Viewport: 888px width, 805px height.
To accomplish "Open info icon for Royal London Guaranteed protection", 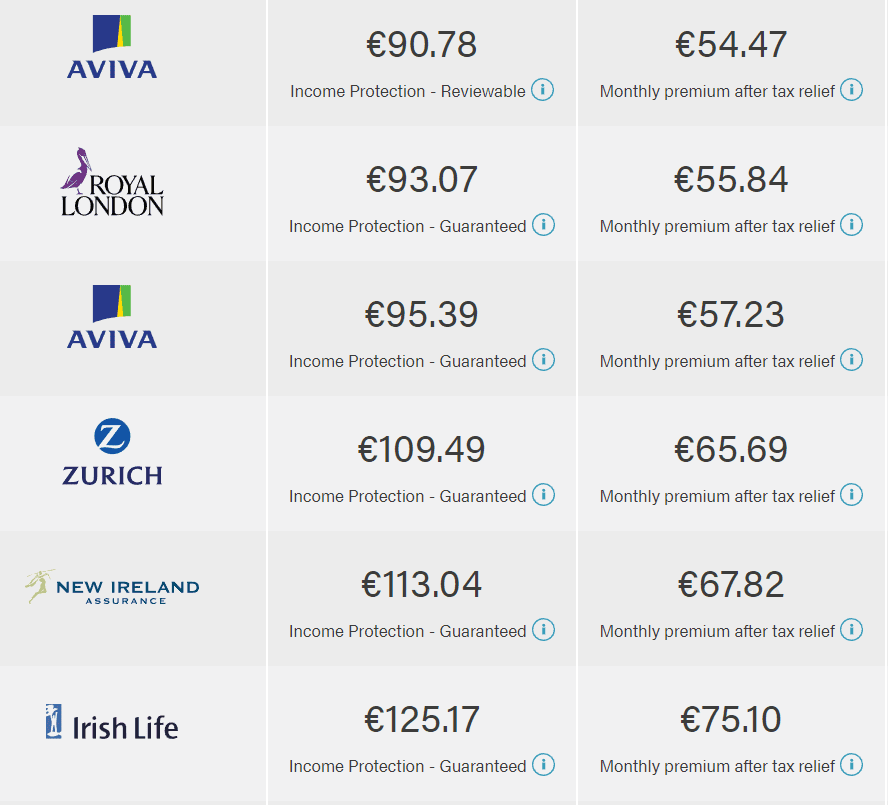I will [543, 225].
